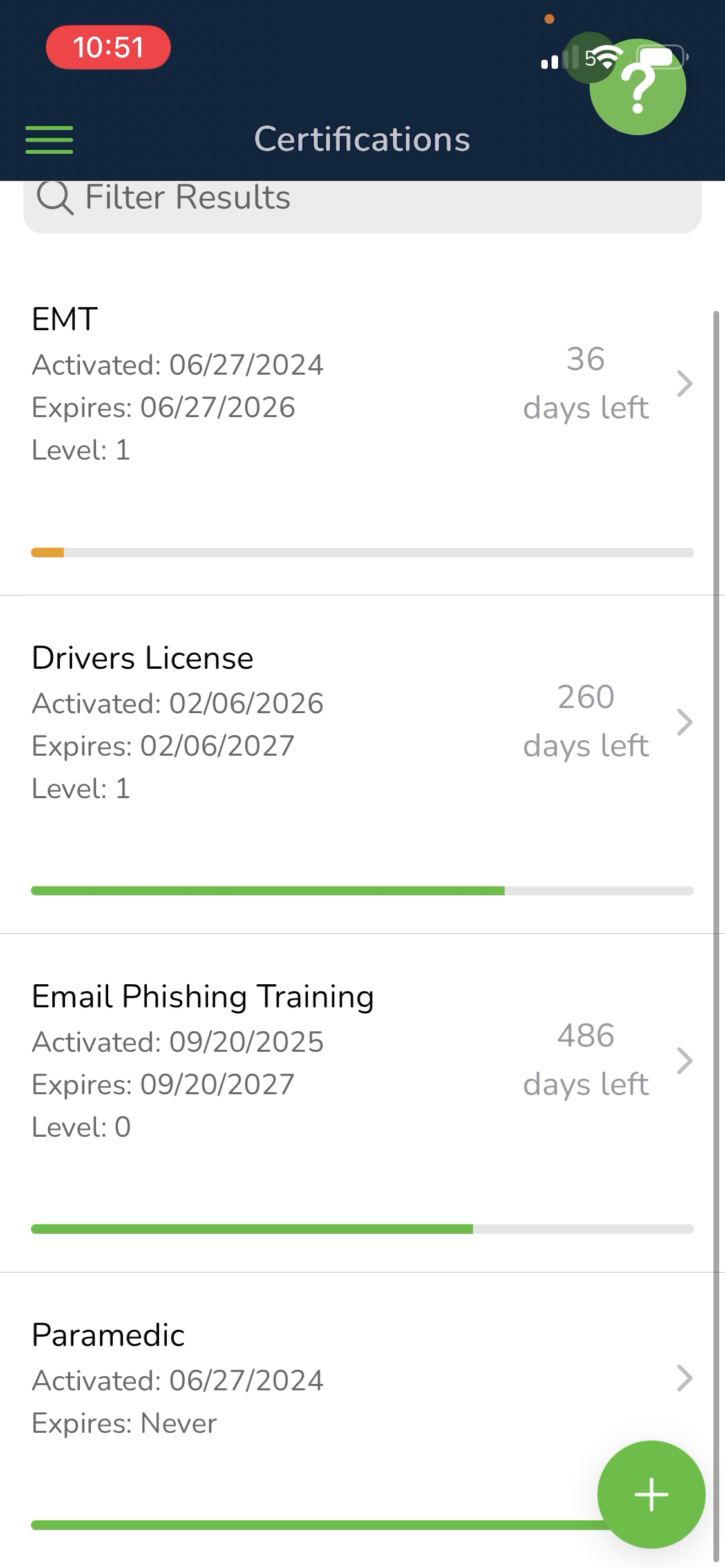
Task: Click the magnifying glass search icon
Action: point(55,197)
